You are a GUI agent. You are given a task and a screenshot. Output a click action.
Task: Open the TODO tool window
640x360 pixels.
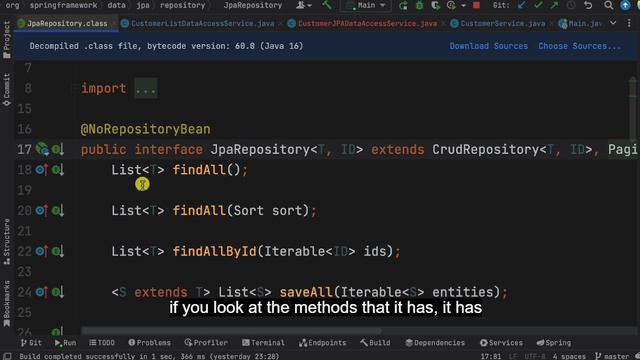(x=102, y=343)
